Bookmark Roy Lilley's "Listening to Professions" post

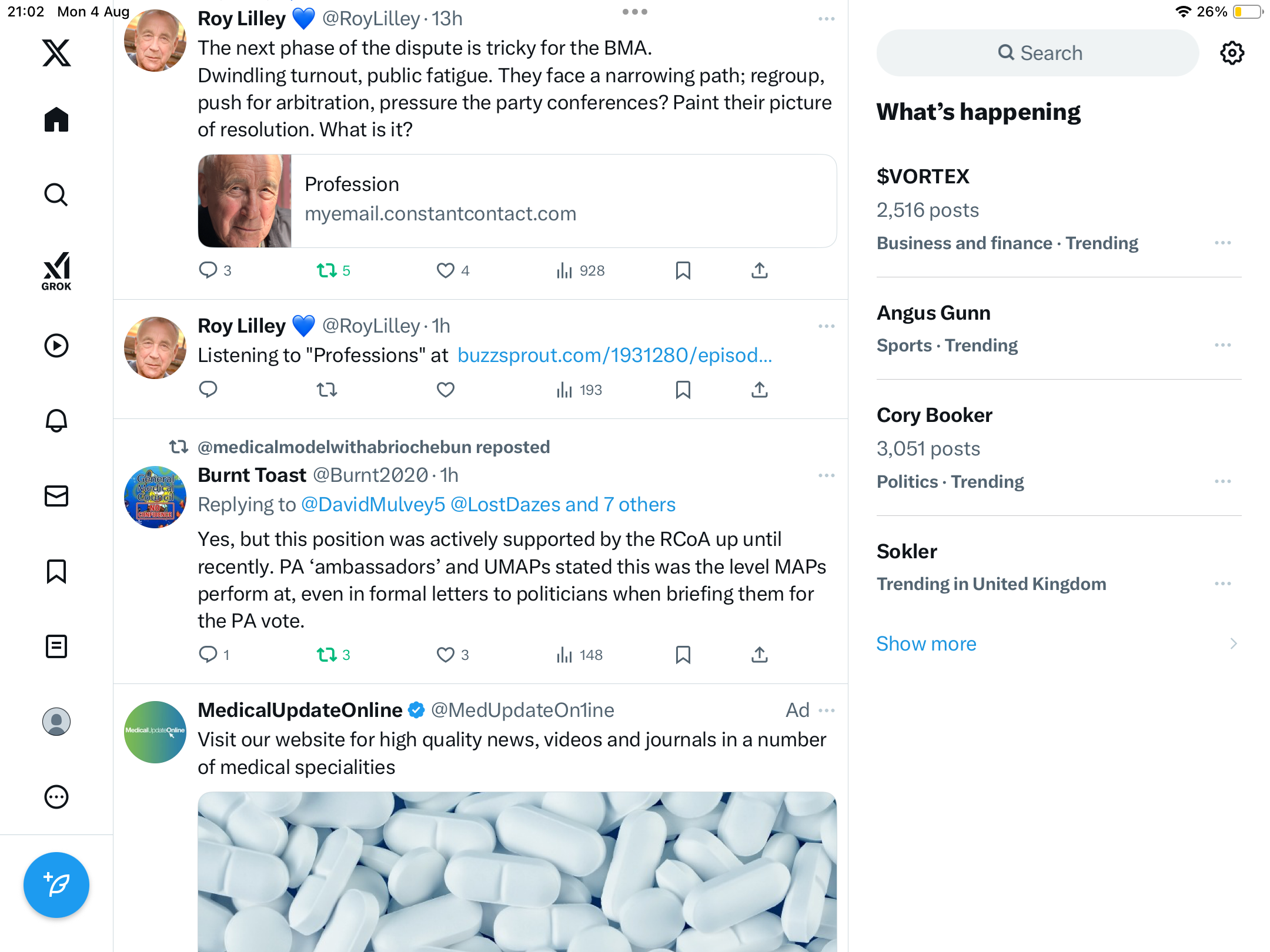pos(683,390)
